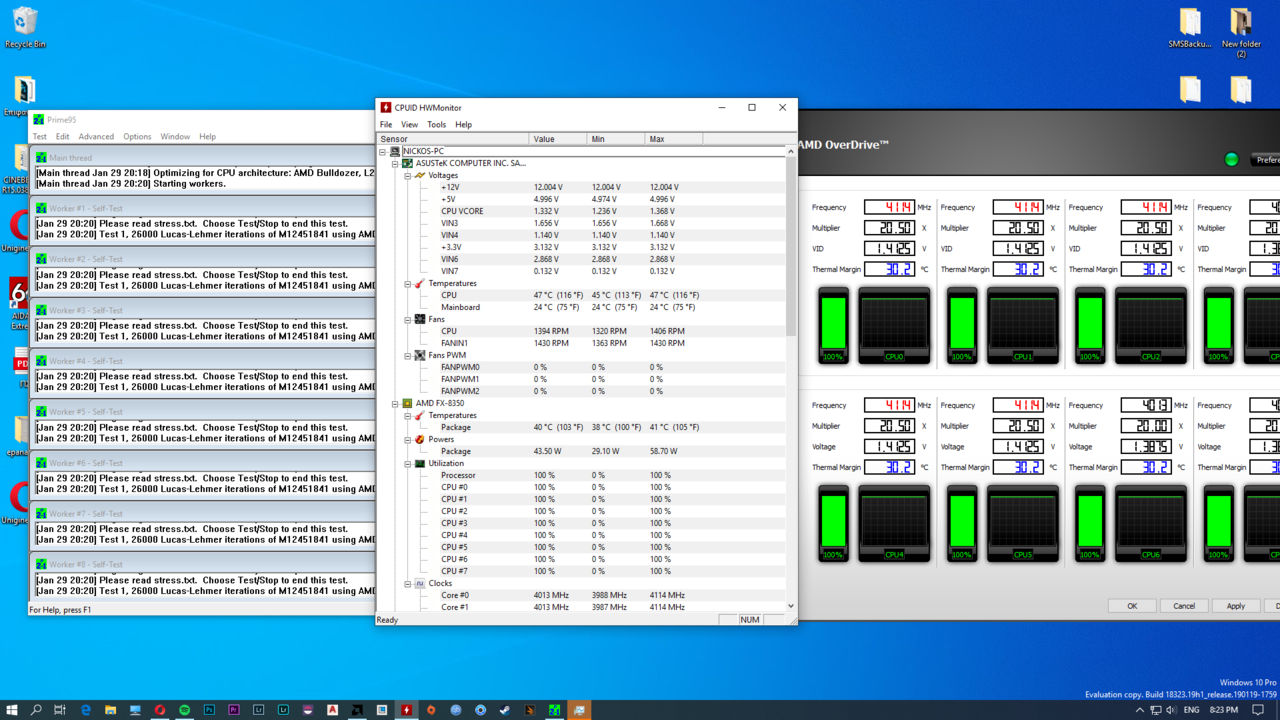
Task: Click the Main thread window title
Action: tap(70, 158)
